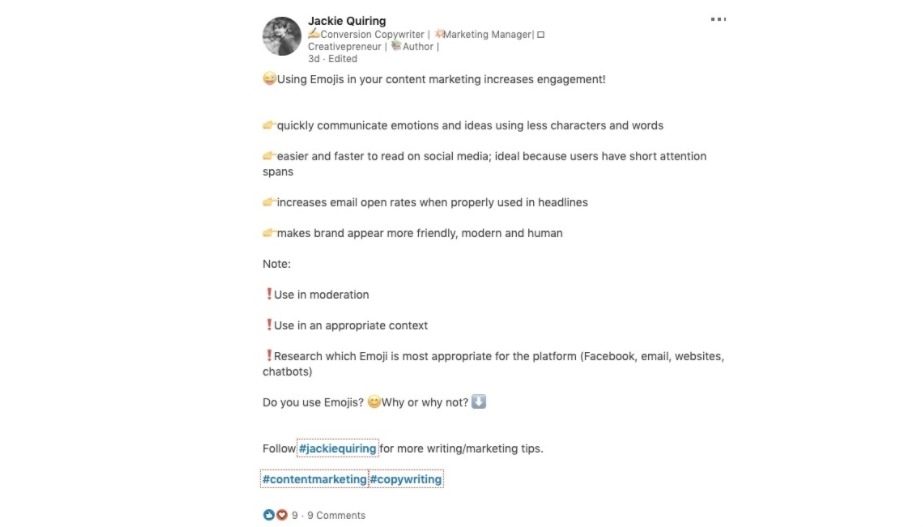Open the #contentmarketing hashtag

click(x=314, y=480)
